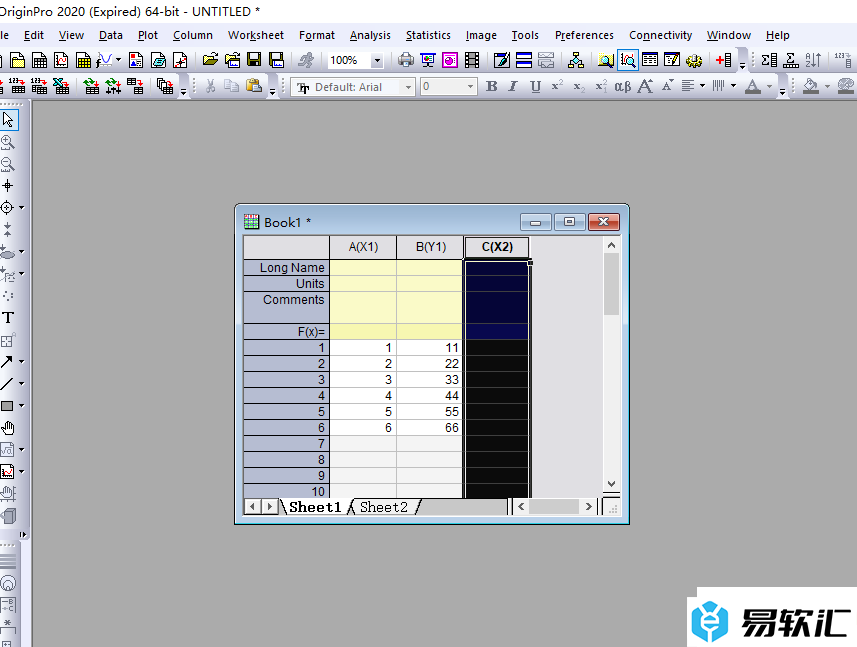This screenshot has height=647, width=857.
Task: Open the Column menu
Action: 192,35
